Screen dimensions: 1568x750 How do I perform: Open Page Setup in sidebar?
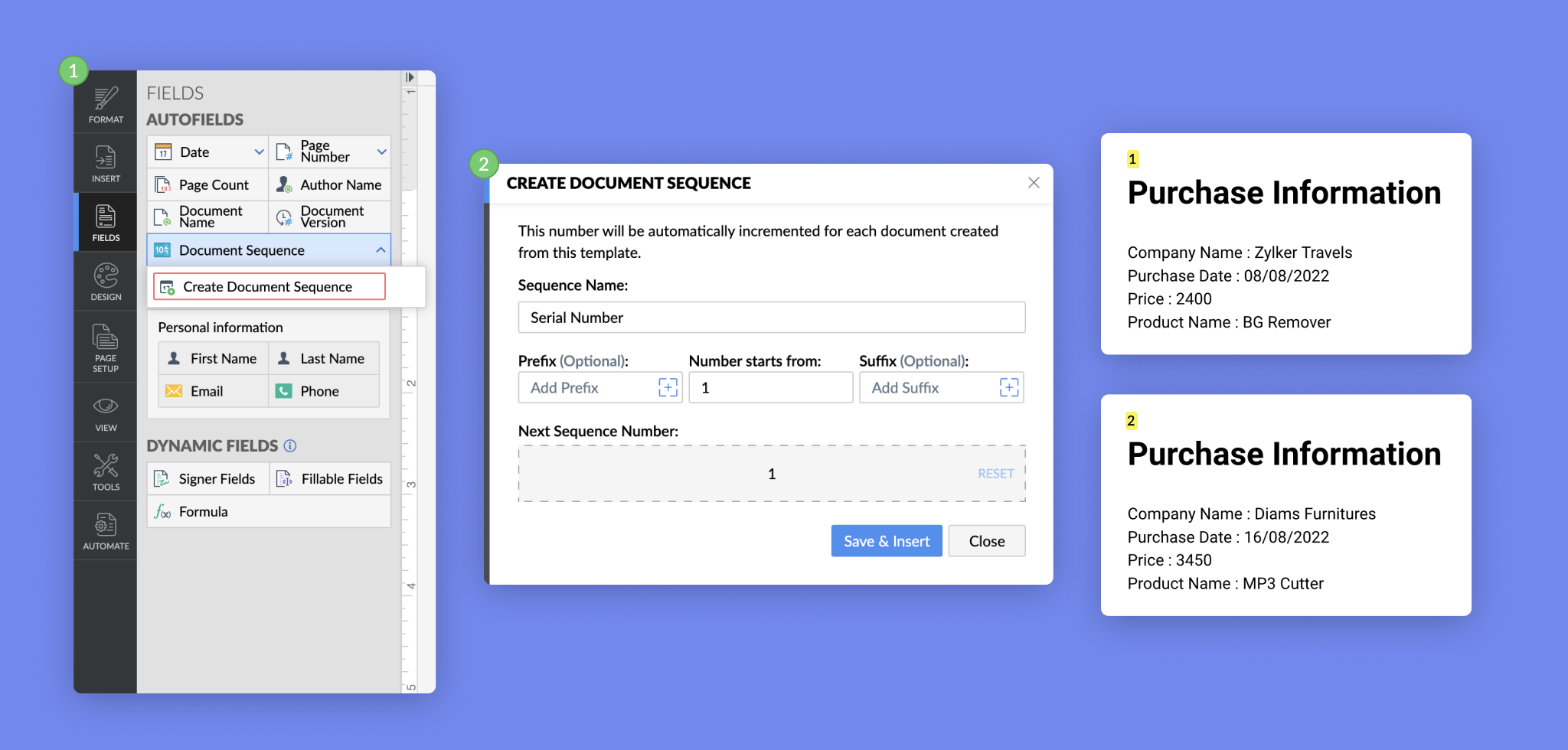click(x=106, y=347)
